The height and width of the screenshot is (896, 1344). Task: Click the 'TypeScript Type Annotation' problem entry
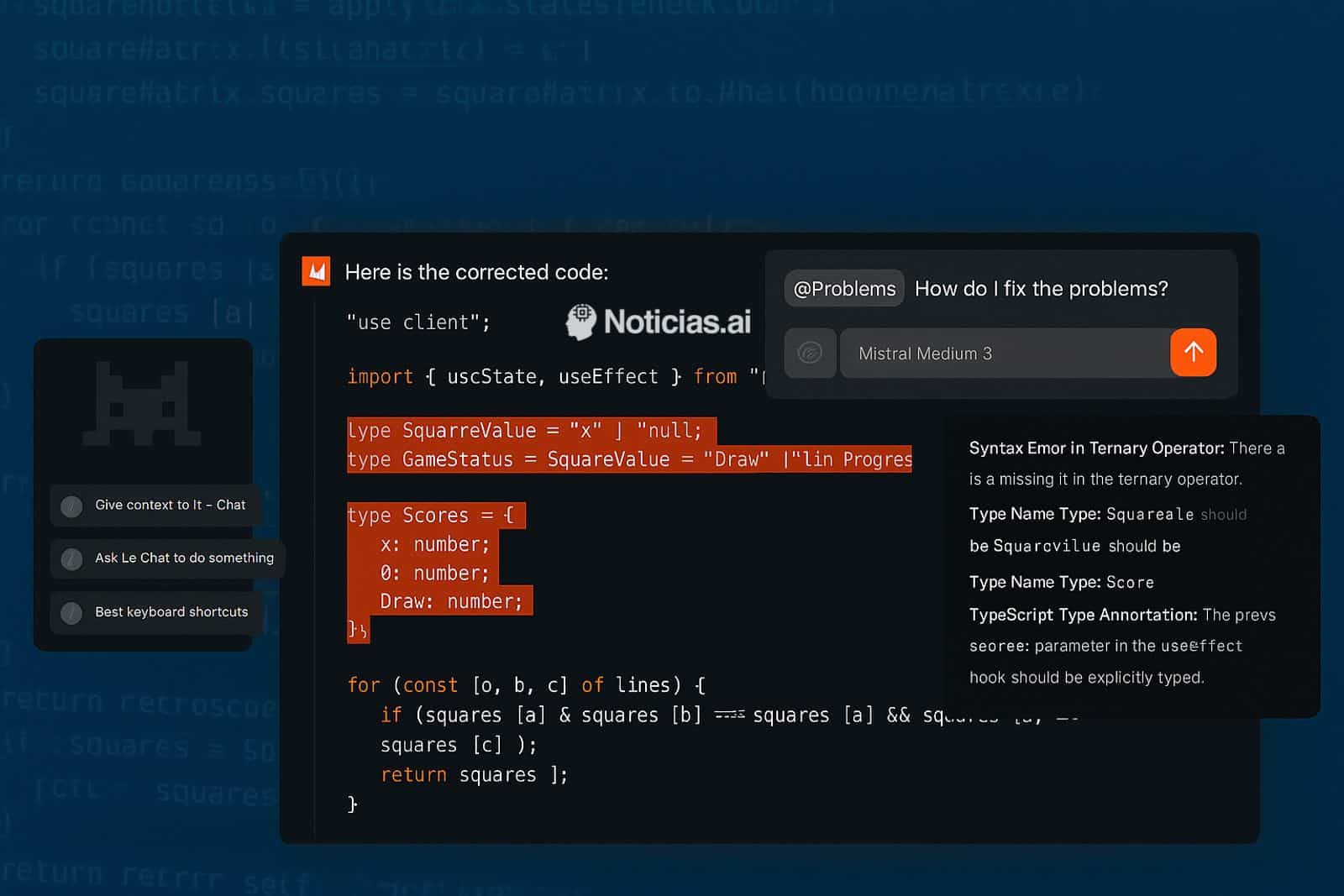(x=1084, y=615)
